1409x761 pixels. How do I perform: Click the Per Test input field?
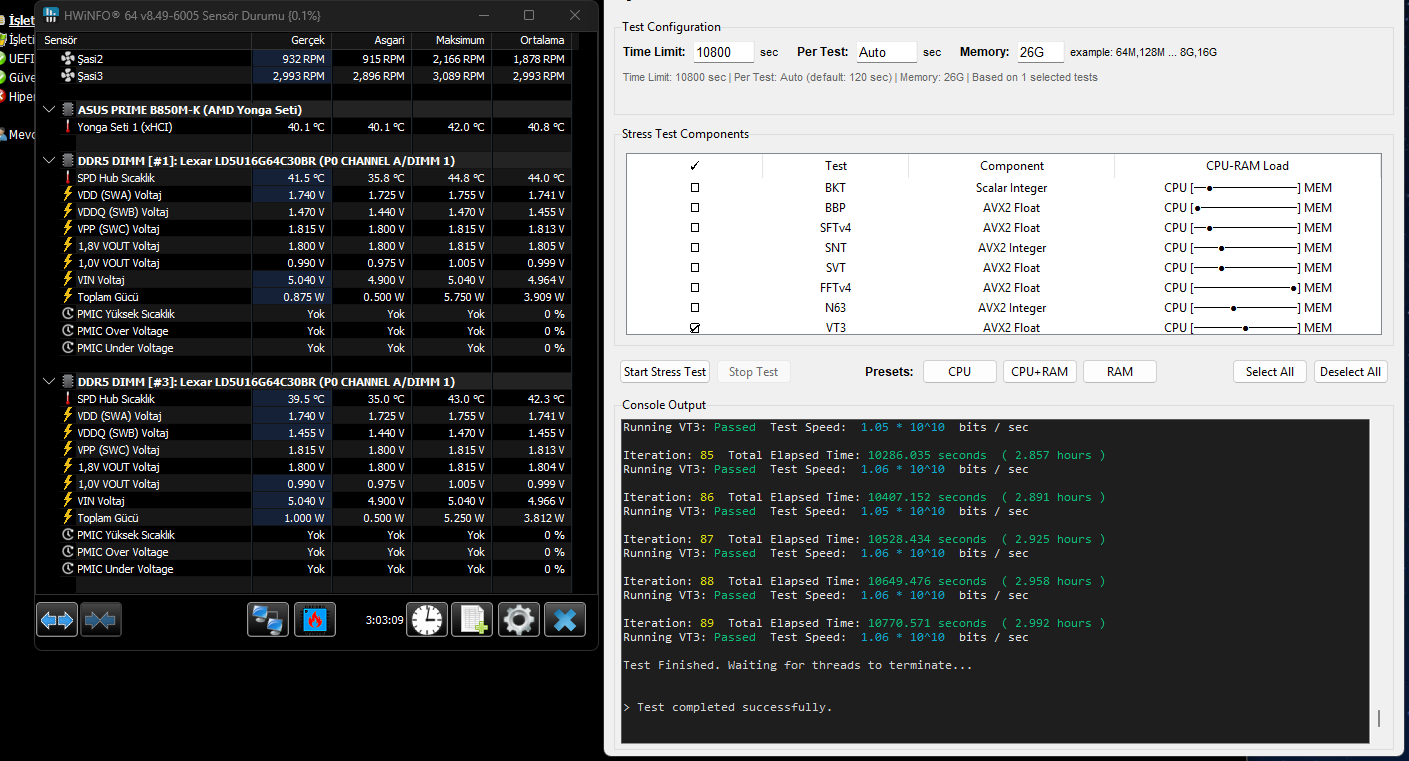(886, 52)
